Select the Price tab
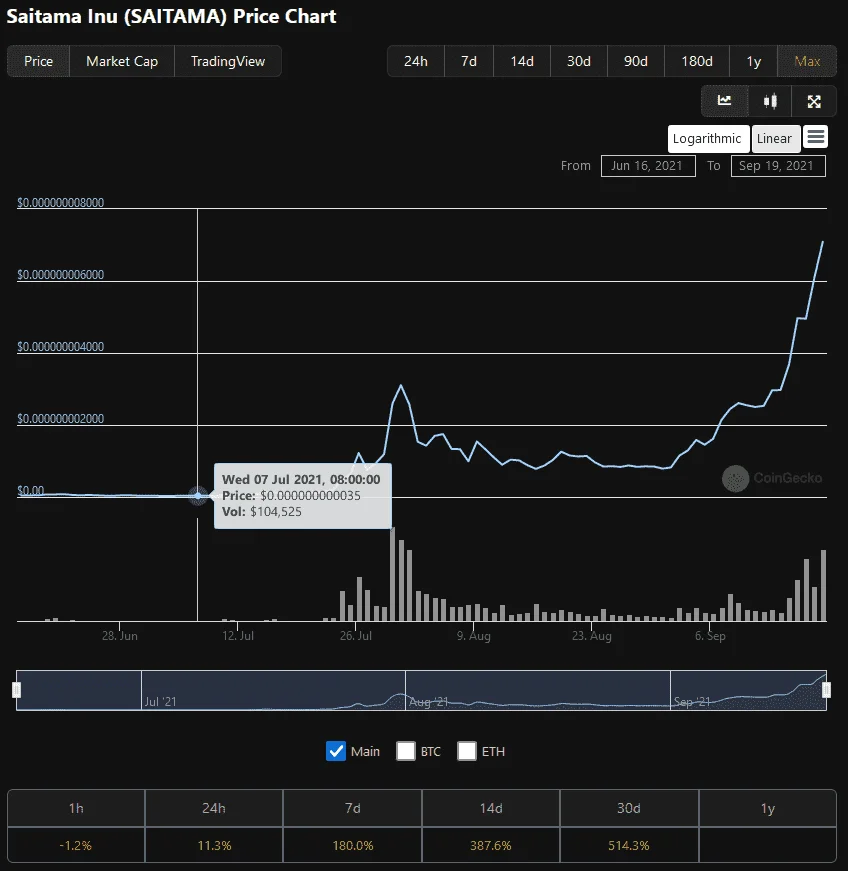This screenshot has width=848, height=871. (x=38, y=61)
